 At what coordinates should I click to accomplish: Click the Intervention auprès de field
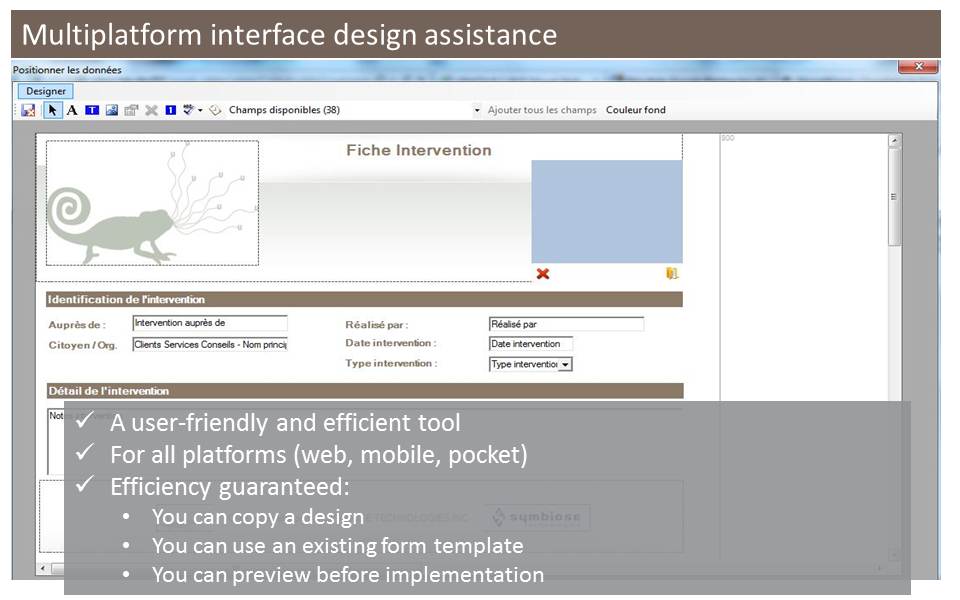(210, 323)
